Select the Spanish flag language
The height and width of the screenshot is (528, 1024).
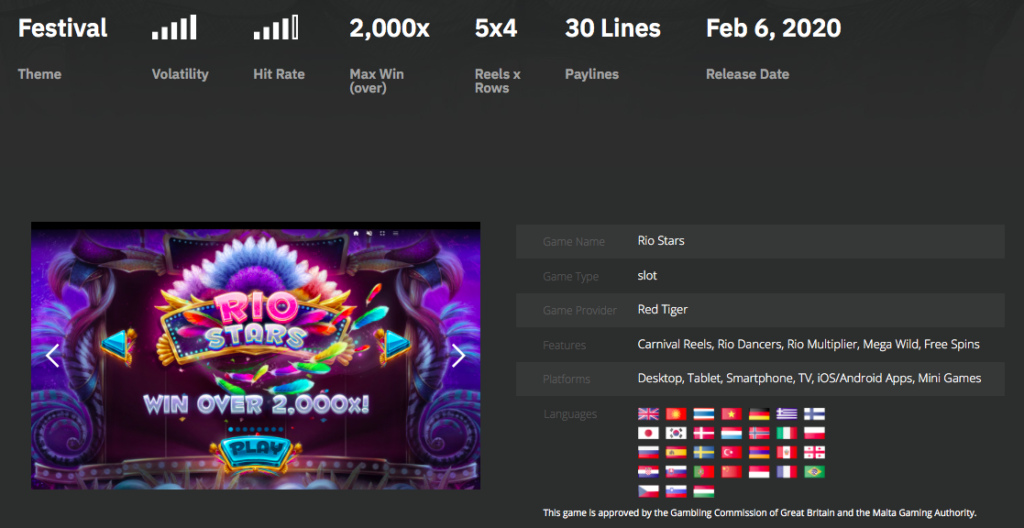pyautogui.click(x=676, y=452)
